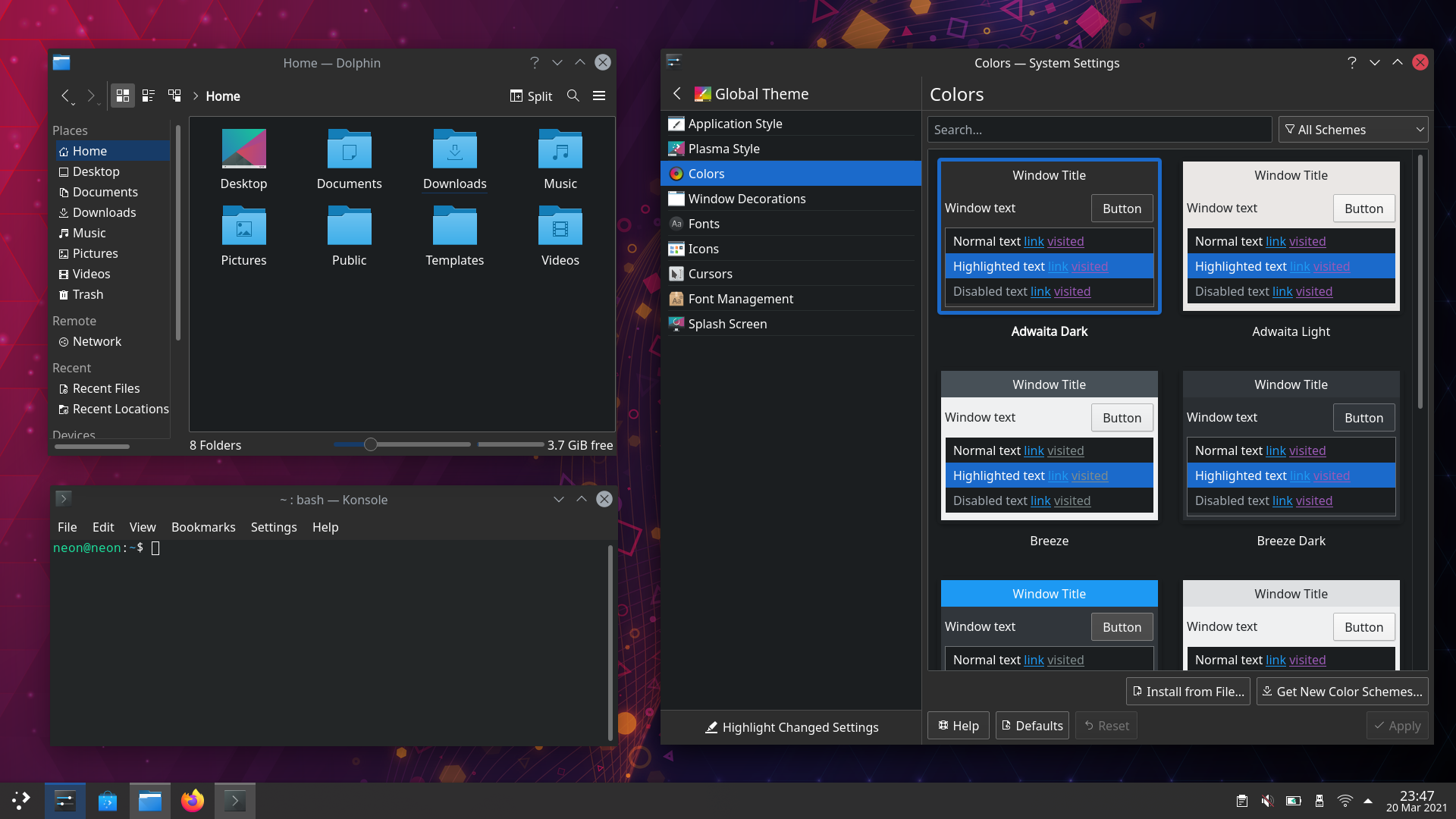Adjust the Dolphin icon zoom slider
This screenshot has height=819, width=1456.
point(402,444)
